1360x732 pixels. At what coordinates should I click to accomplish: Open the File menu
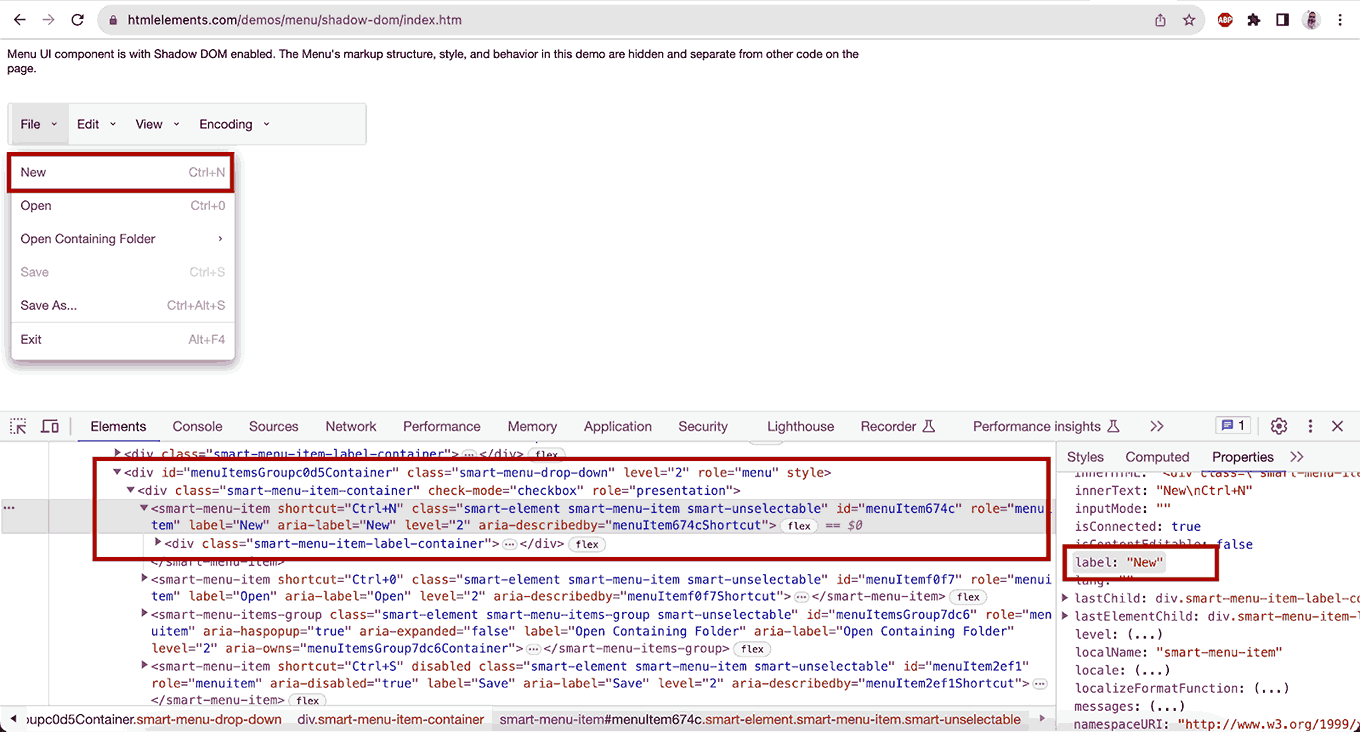[x=39, y=124]
